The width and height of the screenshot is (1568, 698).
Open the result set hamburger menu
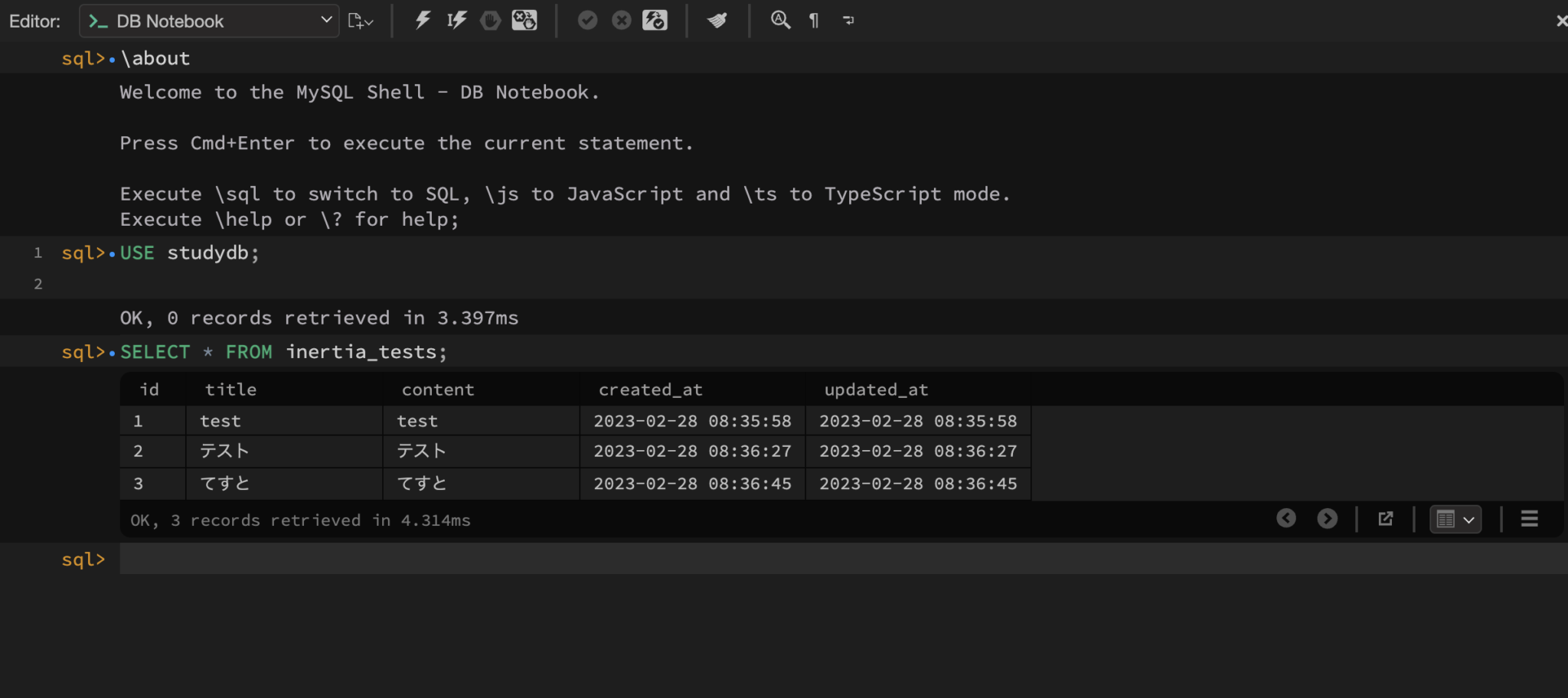1529,519
